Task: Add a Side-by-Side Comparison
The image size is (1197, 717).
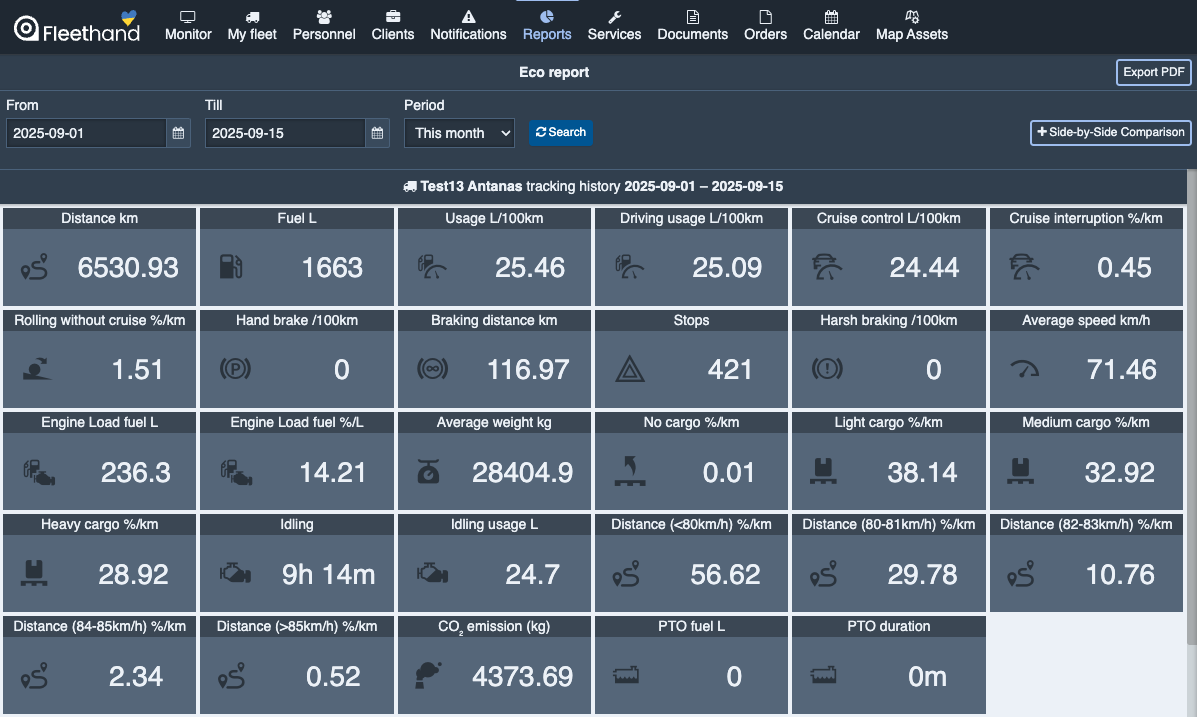Action: (1110, 132)
